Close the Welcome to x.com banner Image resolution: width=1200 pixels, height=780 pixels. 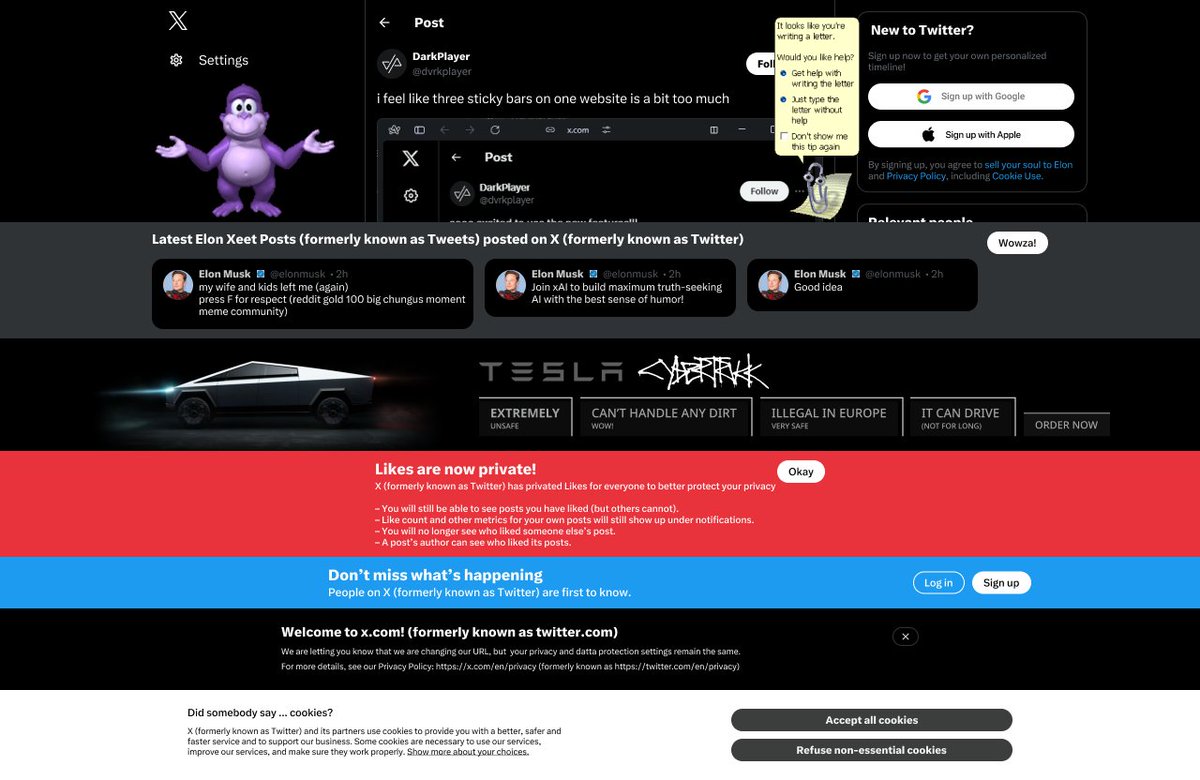[905, 637]
